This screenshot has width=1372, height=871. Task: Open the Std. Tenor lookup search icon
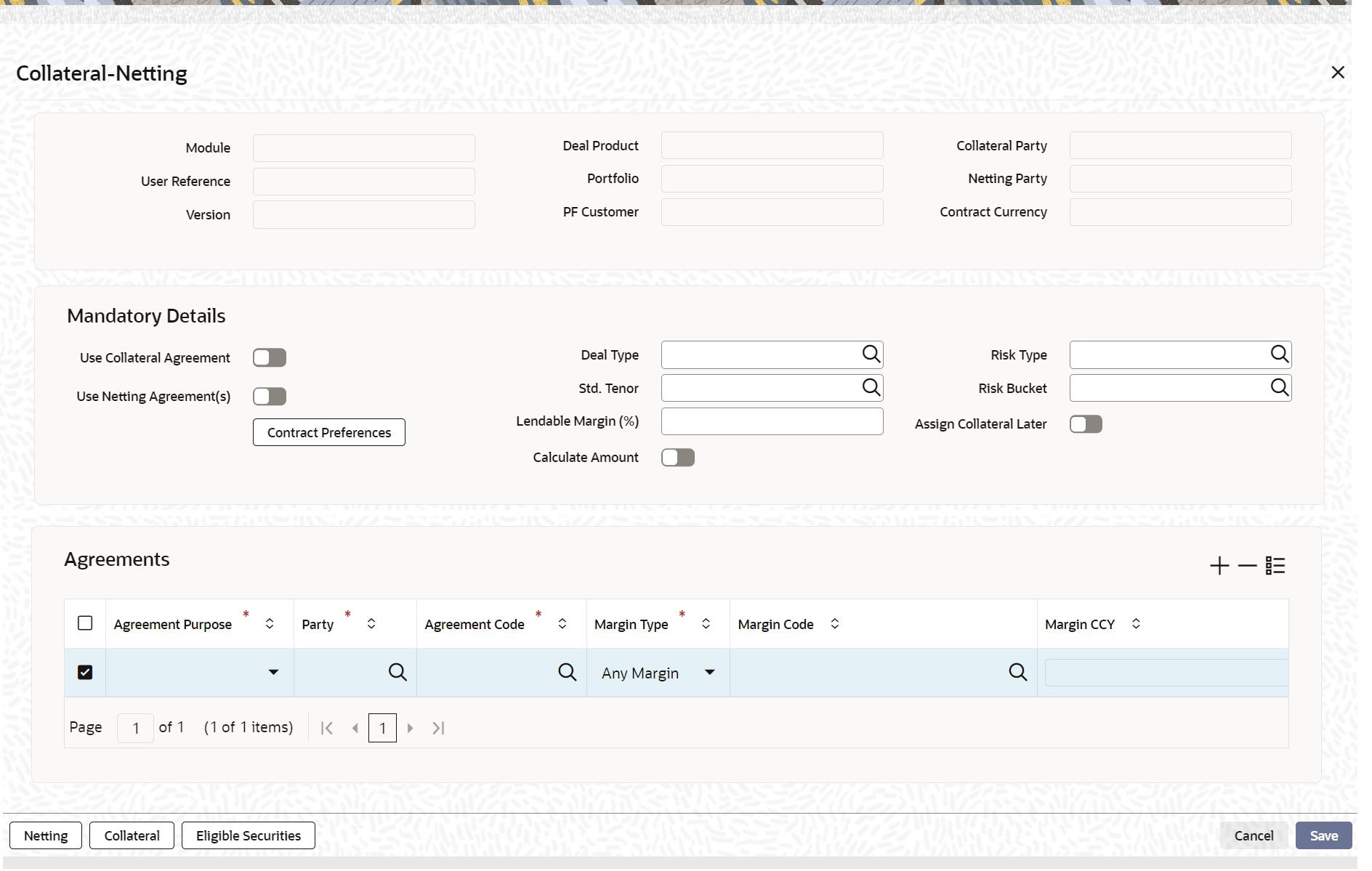click(x=871, y=388)
